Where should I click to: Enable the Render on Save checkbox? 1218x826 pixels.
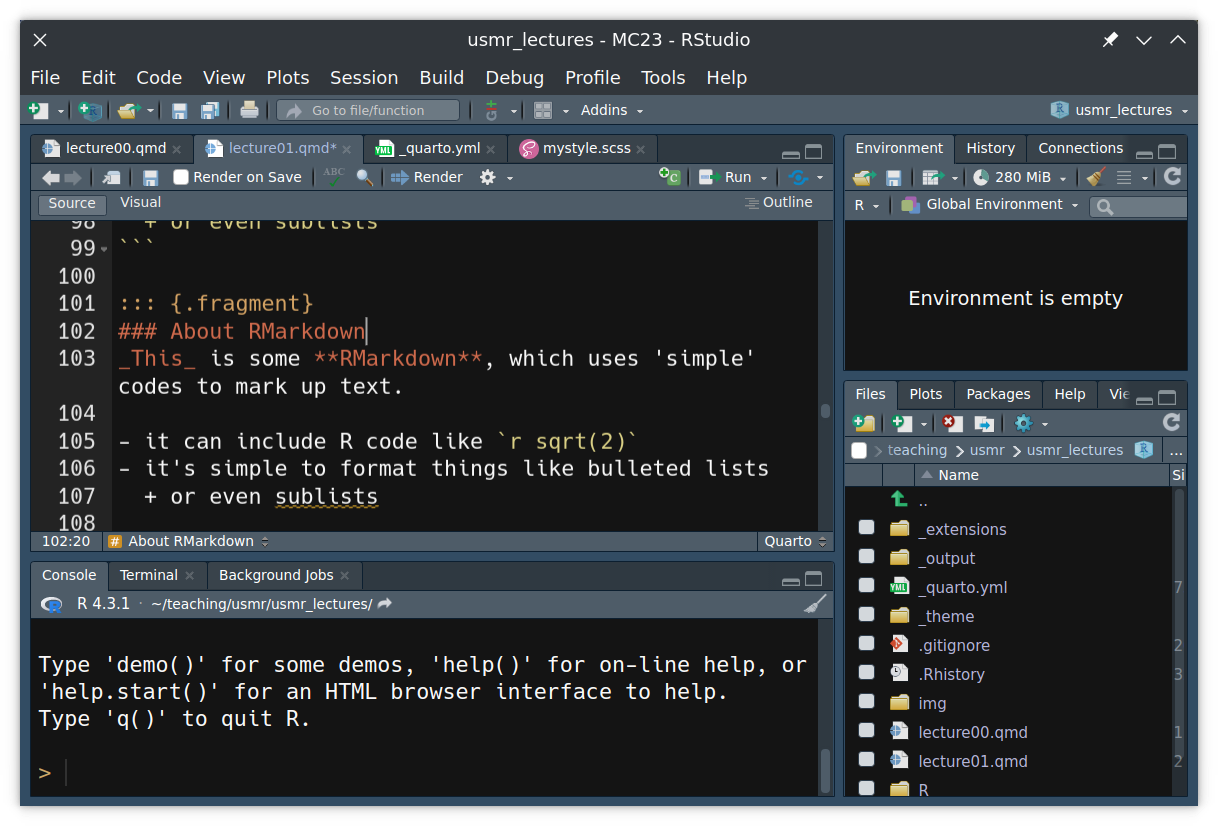(x=181, y=177)
